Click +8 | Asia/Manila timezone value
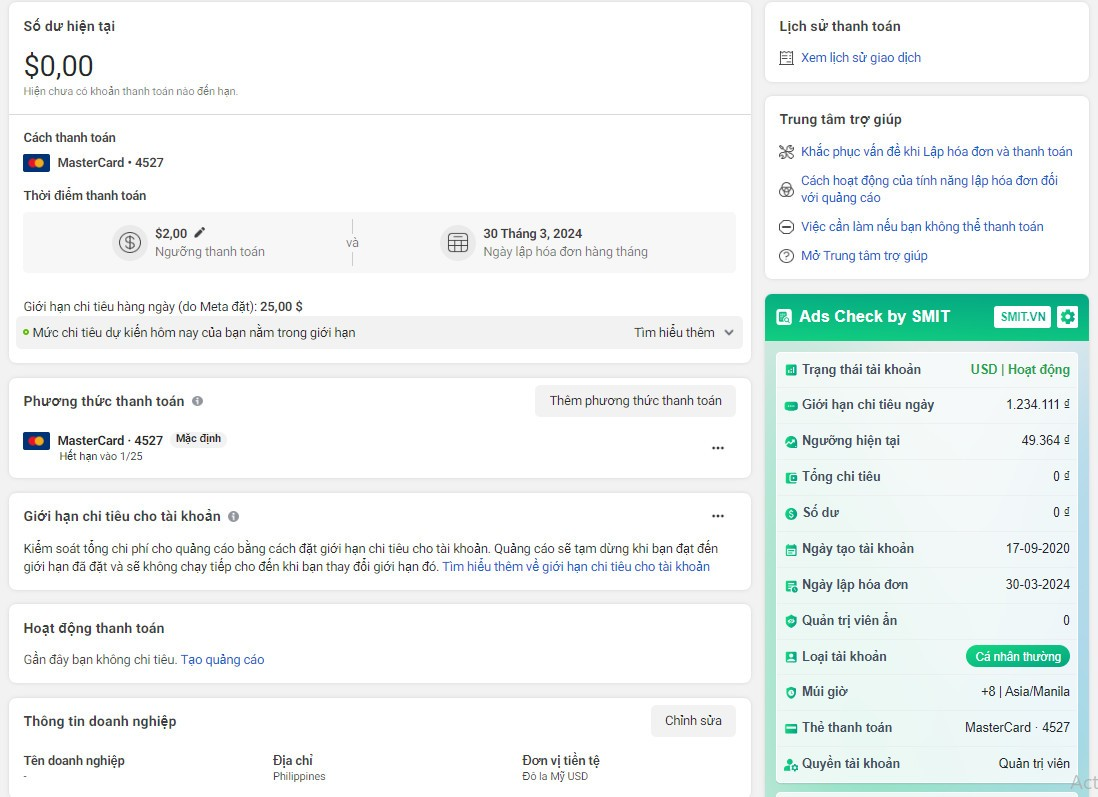The width and height of the screenshot is (1098, 797). (1025, 691)
